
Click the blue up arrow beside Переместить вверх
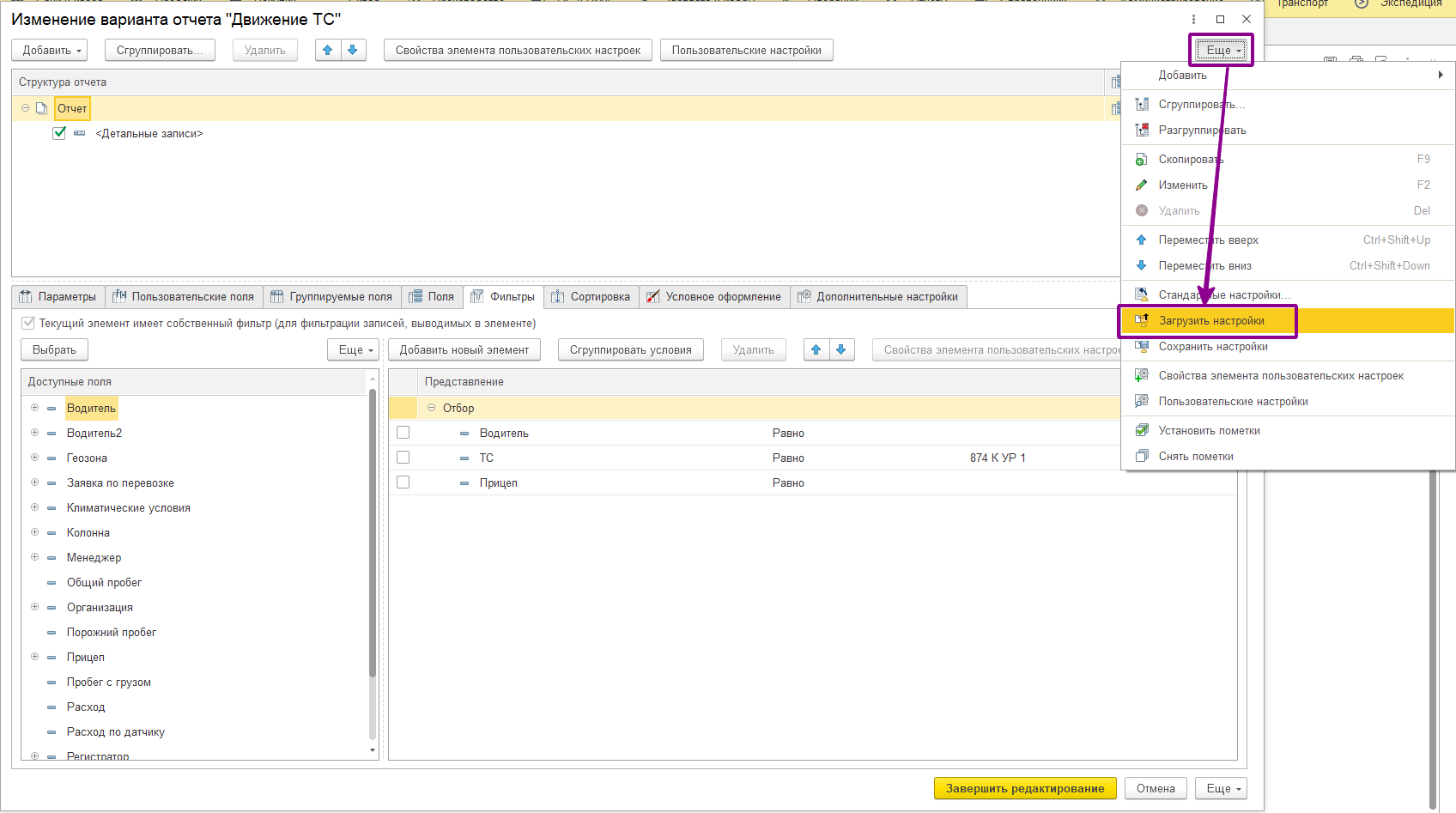tap(1142, 240)
